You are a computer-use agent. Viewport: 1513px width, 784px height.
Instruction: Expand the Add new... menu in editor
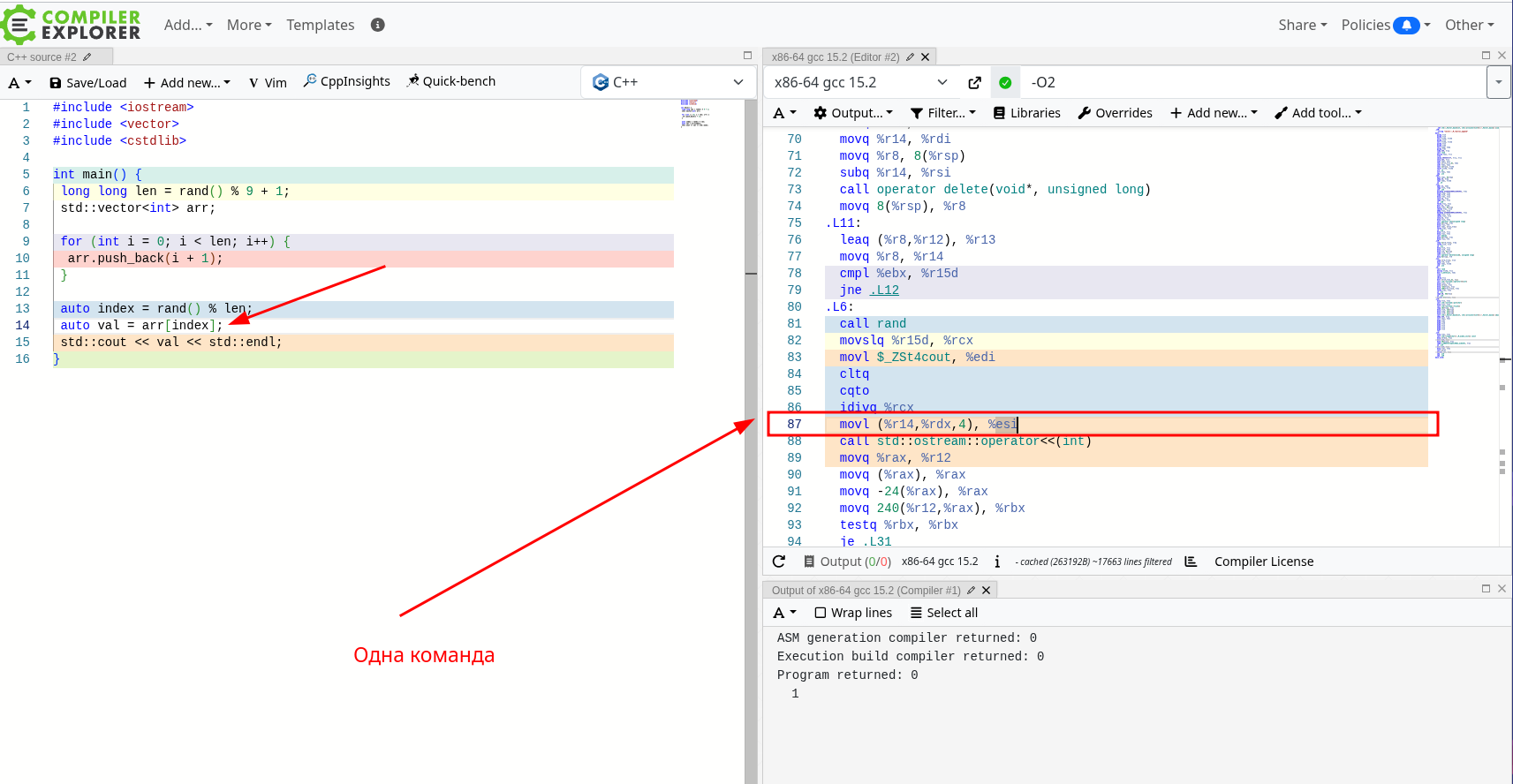187,82
